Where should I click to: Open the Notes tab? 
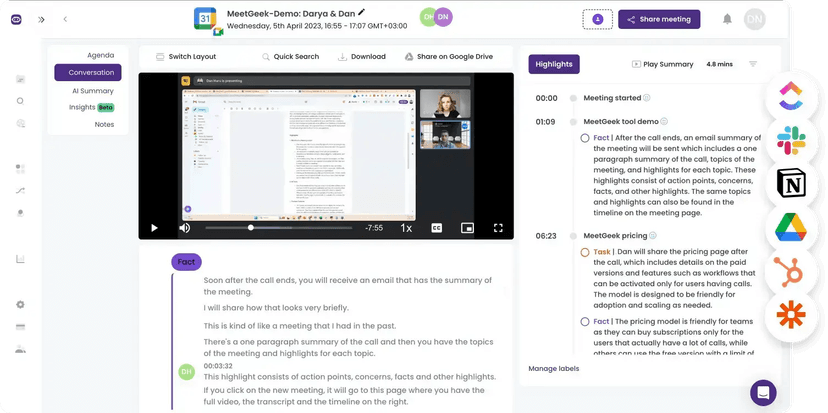(104, 125)
